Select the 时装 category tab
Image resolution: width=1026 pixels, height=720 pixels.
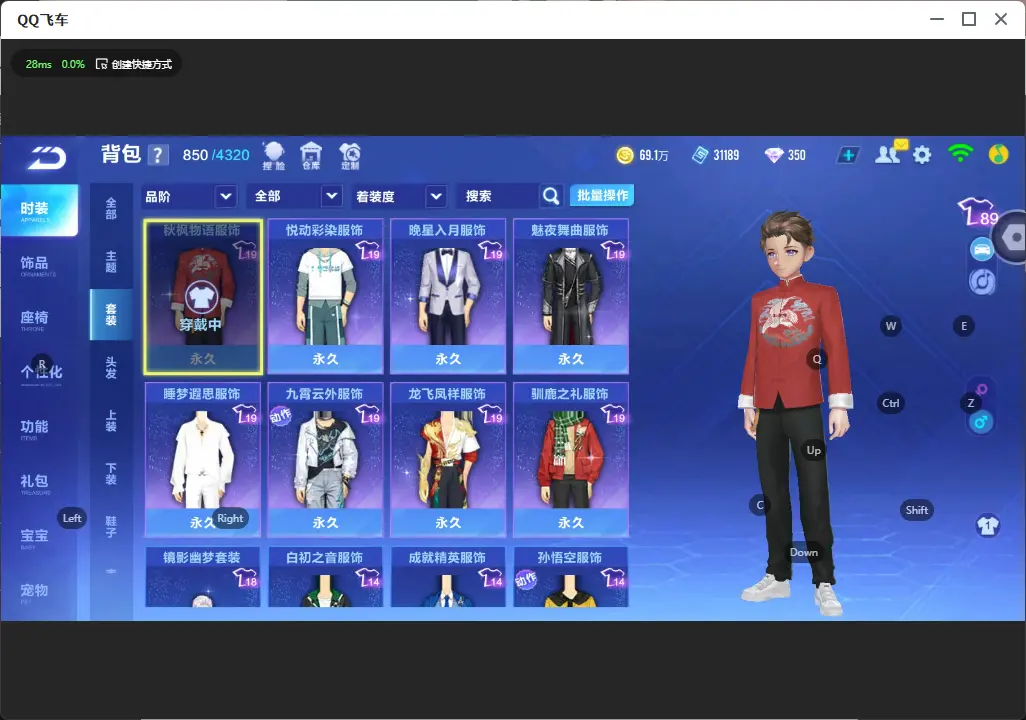(39, 210)
